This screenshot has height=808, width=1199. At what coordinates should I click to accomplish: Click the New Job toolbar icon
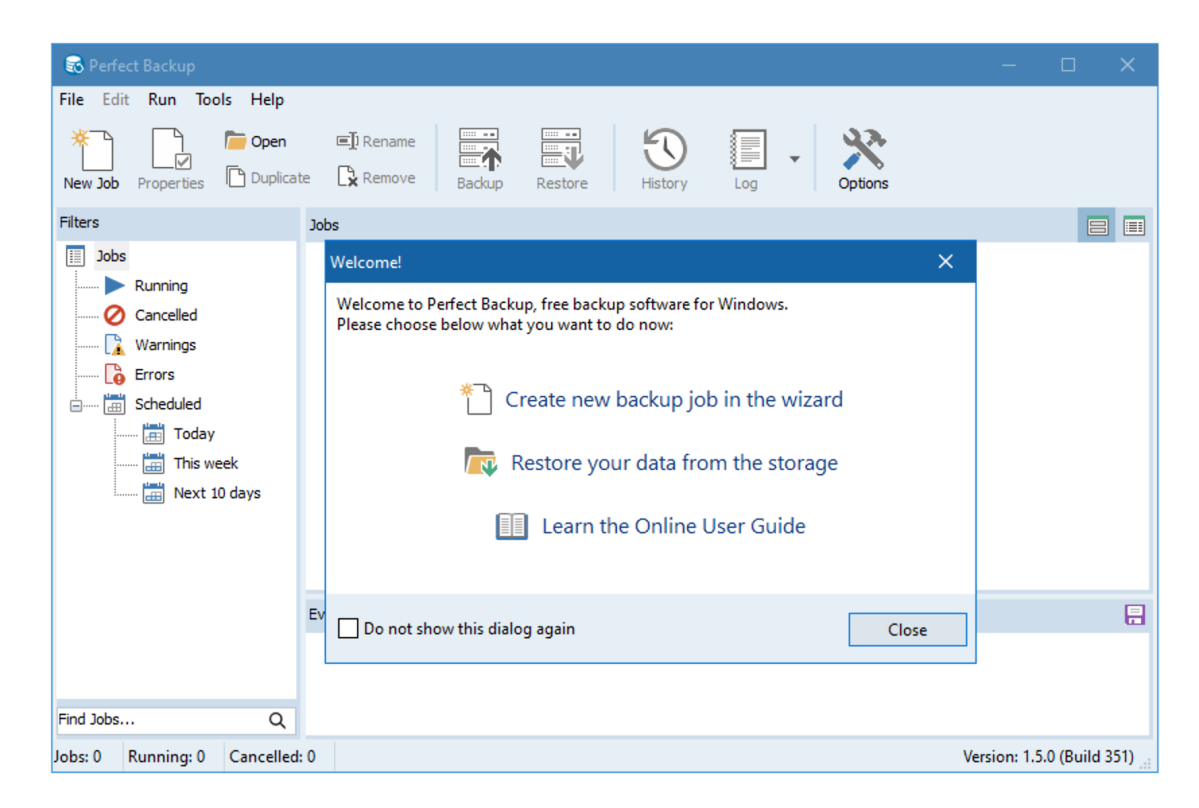[x=91, y=159]
